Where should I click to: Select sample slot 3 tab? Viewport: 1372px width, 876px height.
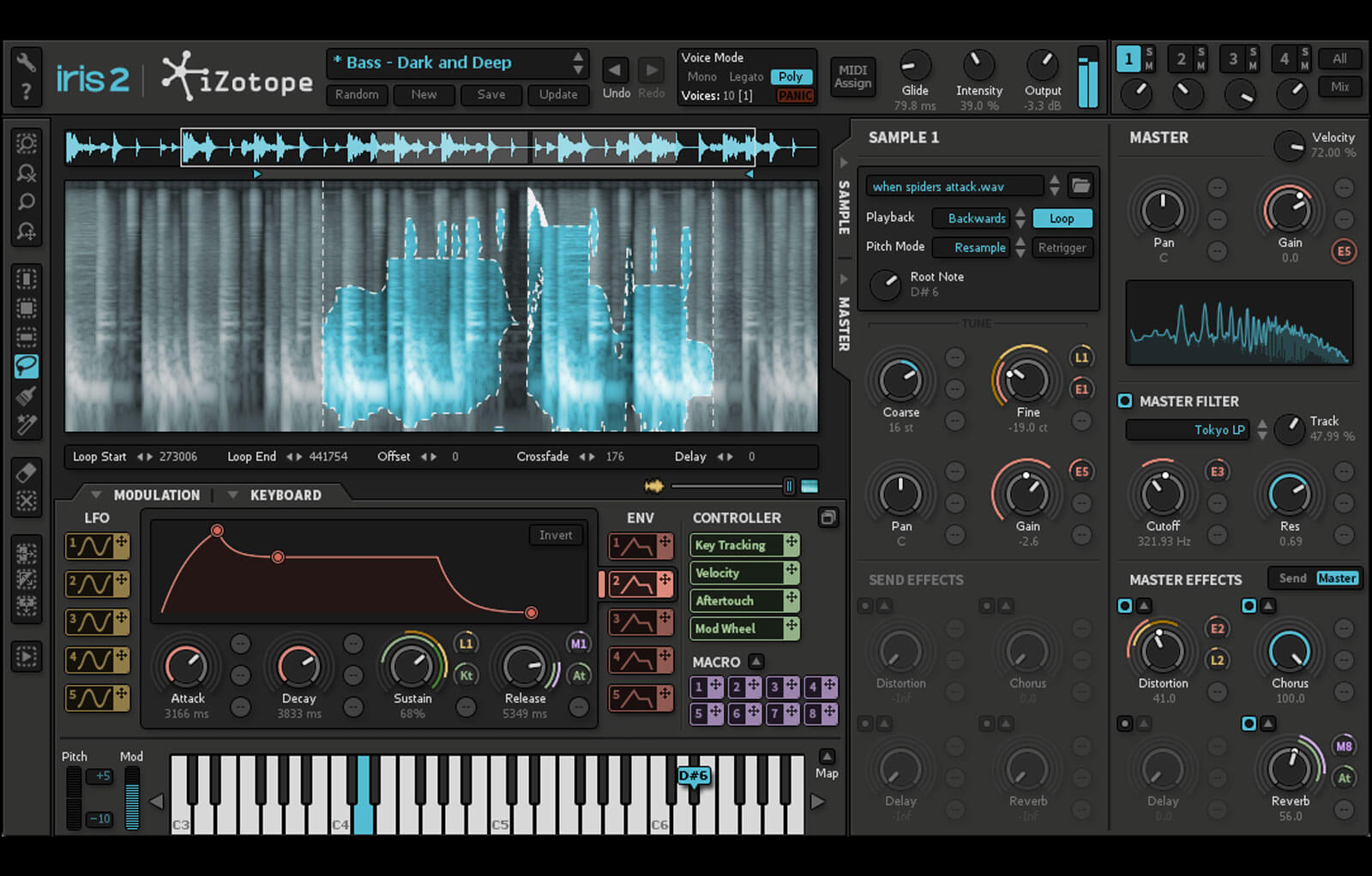(x=1232, y=59)
